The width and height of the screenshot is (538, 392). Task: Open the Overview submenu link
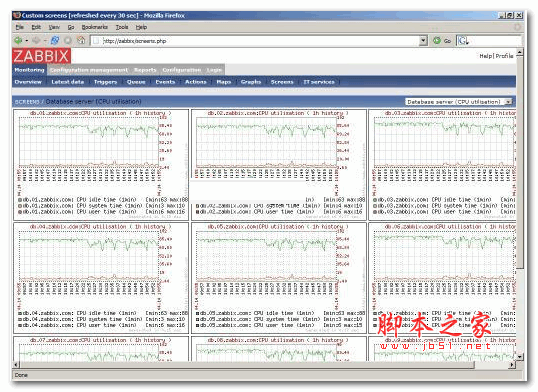[x=28, y=82]
